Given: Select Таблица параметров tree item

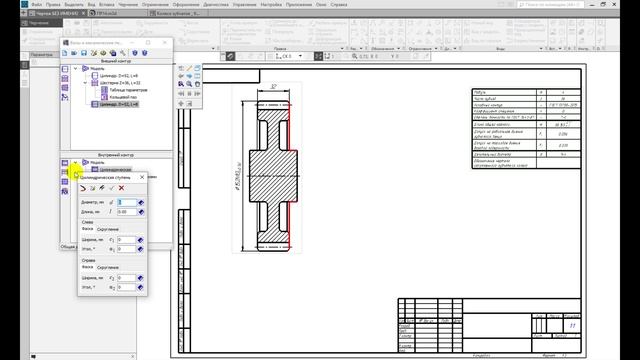Looking at the screenshot, I should click(128, 90).
